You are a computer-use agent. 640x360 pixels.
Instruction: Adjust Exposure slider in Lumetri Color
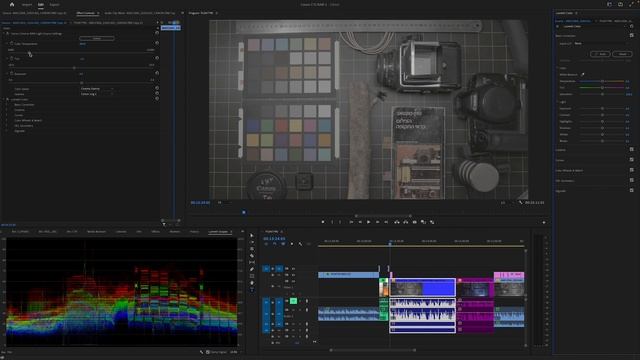click(x=602, y=108)
